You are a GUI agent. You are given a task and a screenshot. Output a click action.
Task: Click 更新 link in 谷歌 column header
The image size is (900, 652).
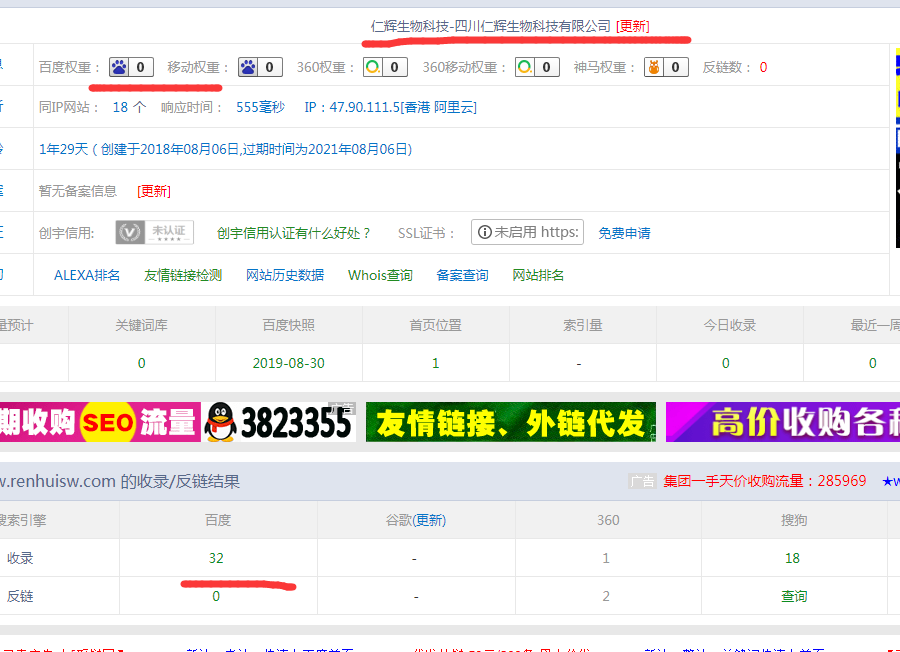430,520
